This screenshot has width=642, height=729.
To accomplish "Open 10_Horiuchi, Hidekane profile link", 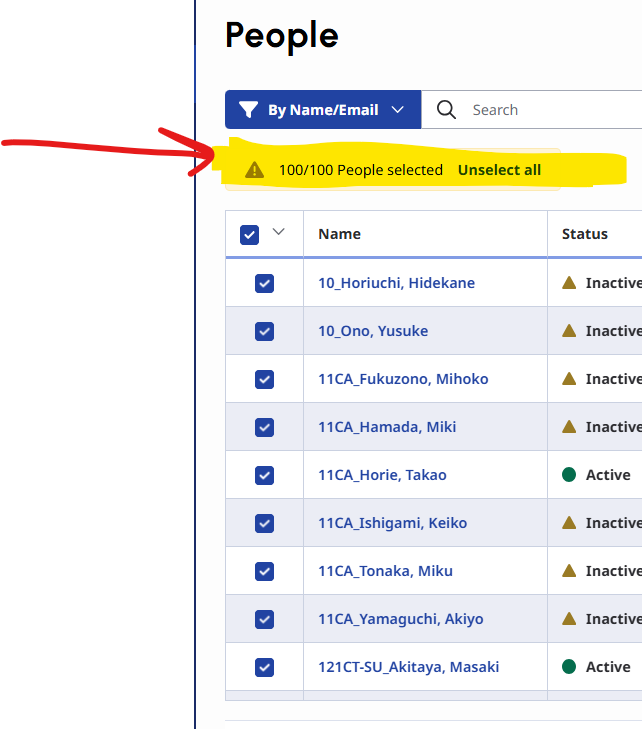I will 397,283.
